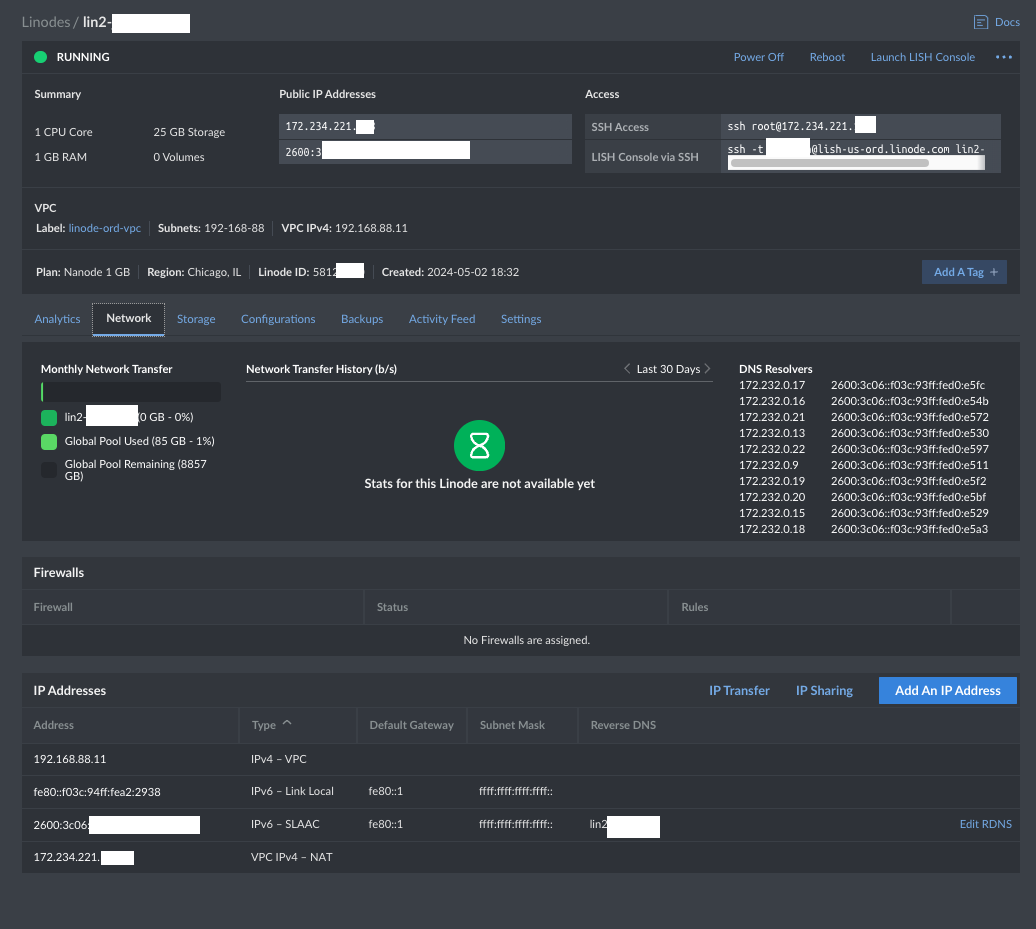Click the SSH Access command field
The height and width of the screenshot is (929, 1036).
pyautogui.click(x=860, y=126)
